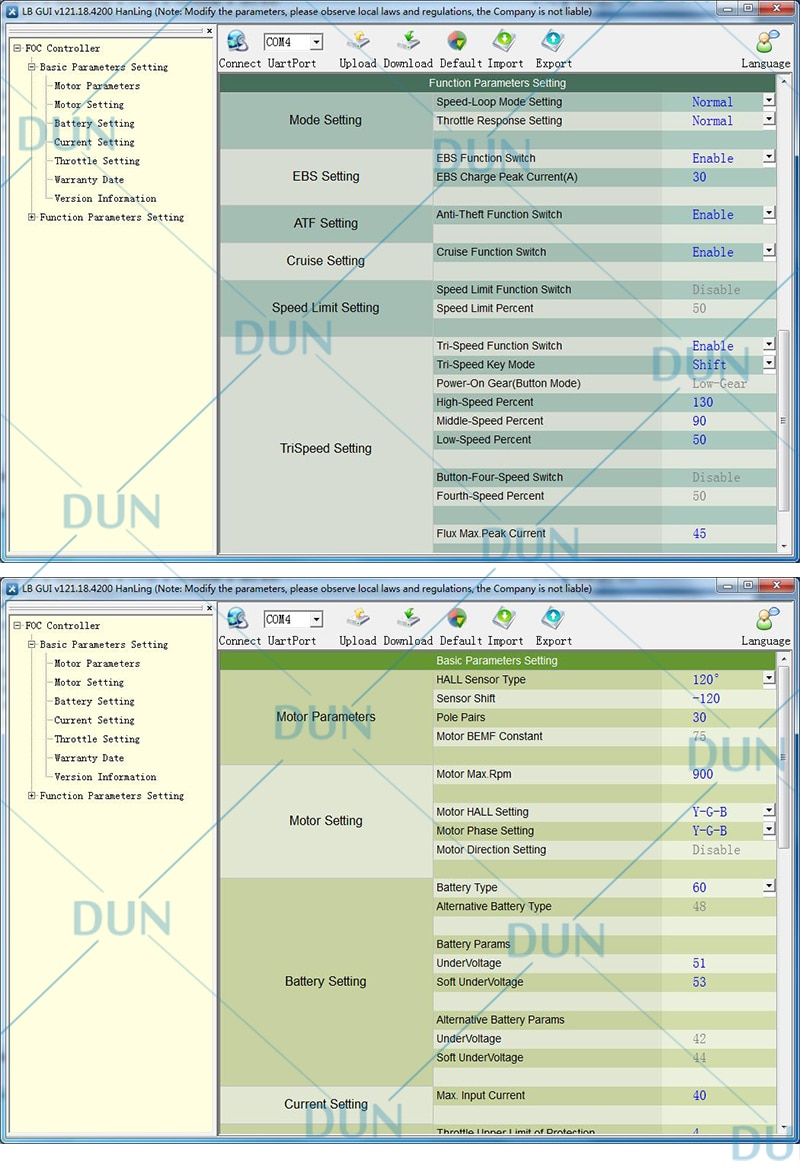Screen dimensions: 800x1169
Task: Select Throttle Setting in Function Parameters window tree
Action: tap(97, 161)
